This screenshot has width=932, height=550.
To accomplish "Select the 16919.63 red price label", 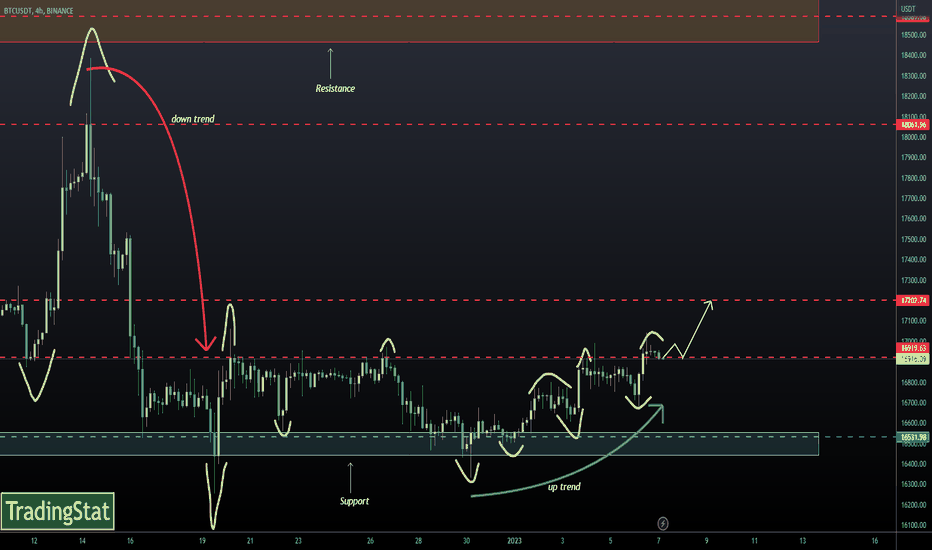I will point(914,348).
